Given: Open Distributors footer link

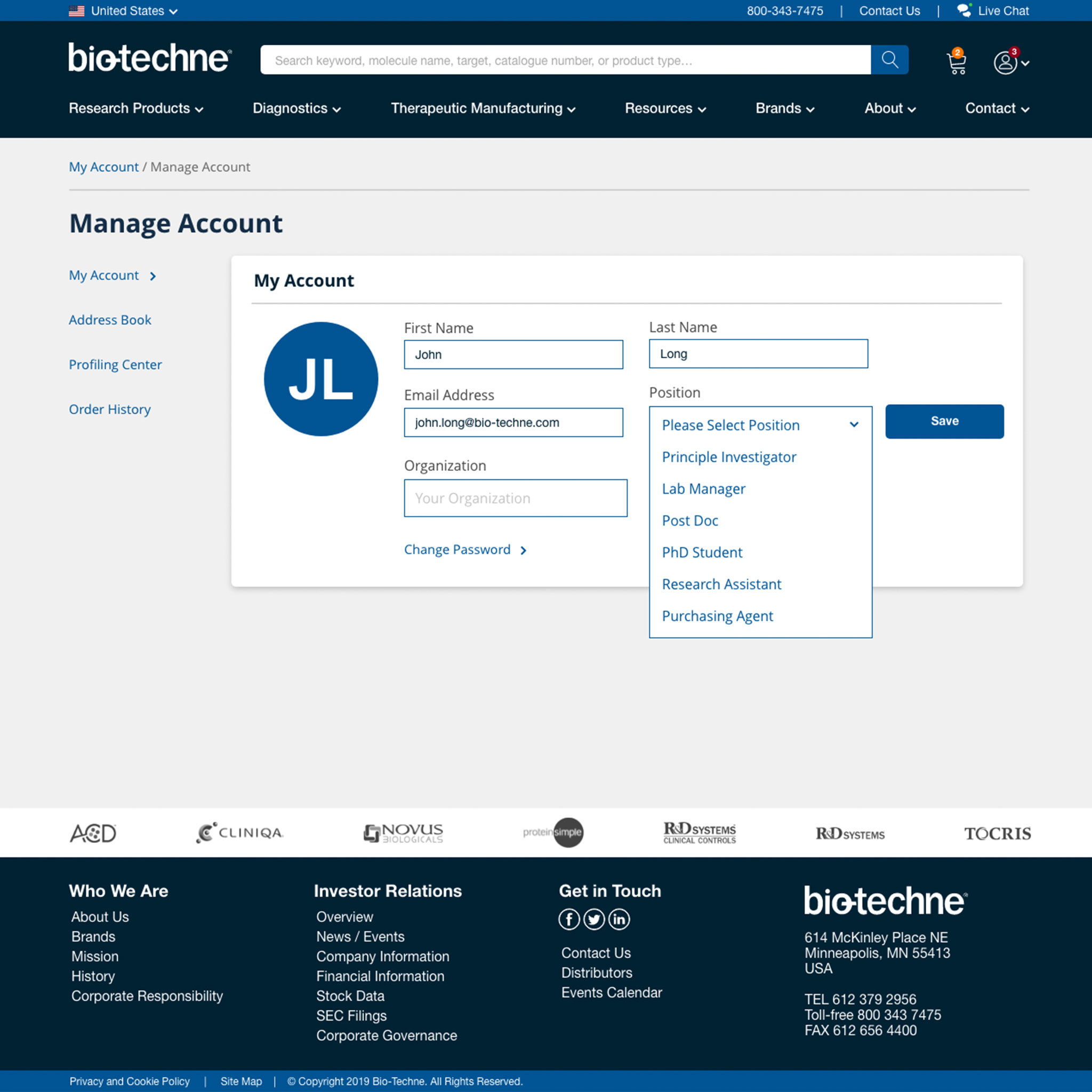Looking at the screenshot, I should 596,973.
